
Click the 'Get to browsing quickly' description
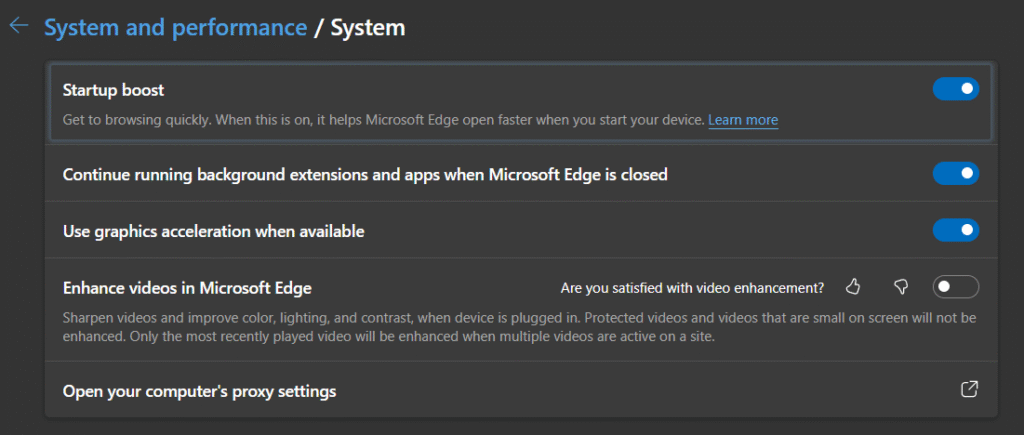[384, 120]
